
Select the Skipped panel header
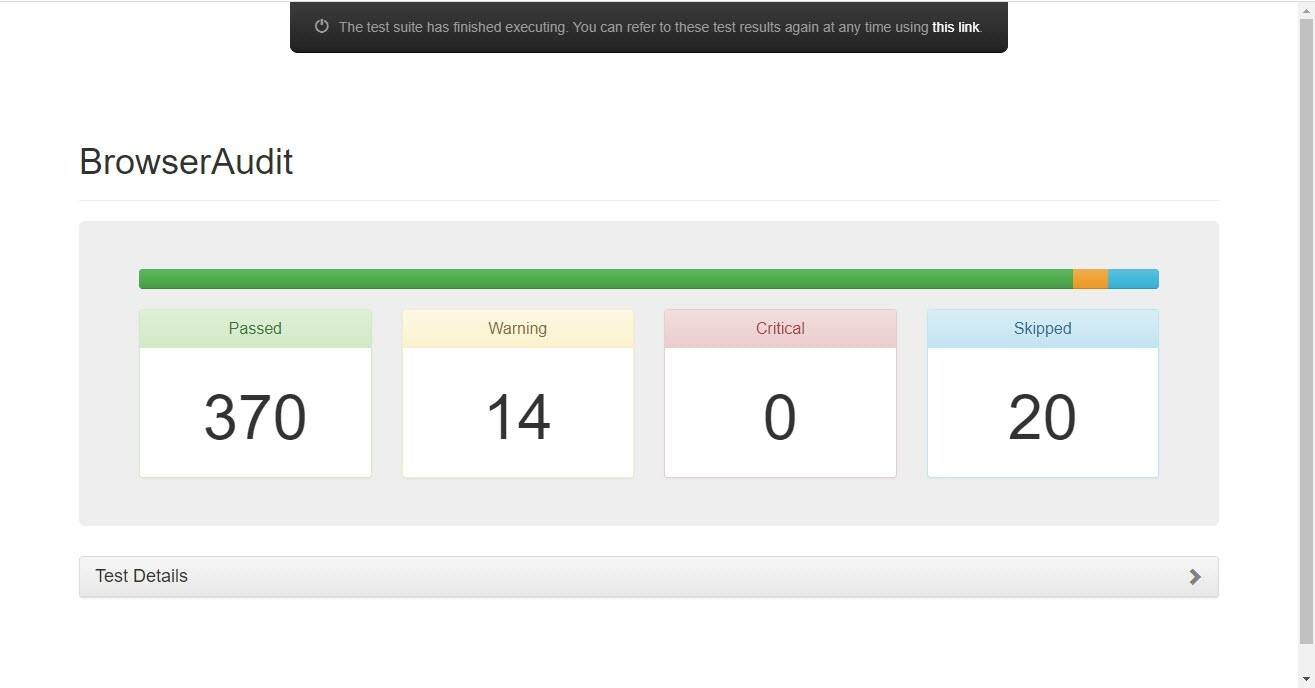1042,329
